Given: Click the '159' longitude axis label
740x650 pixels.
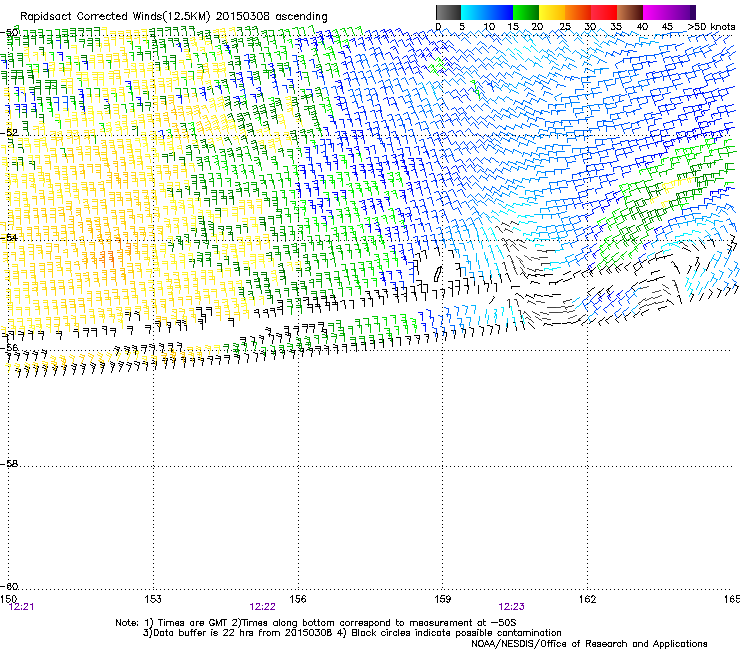Looking at the screenshot, I should pyautogui.click(x=443, y=599).
